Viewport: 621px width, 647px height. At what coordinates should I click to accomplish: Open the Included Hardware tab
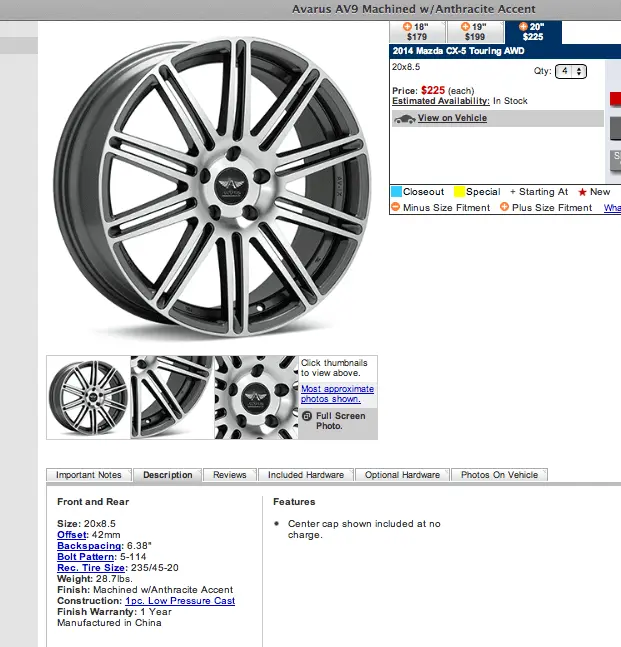pos(306,475)
